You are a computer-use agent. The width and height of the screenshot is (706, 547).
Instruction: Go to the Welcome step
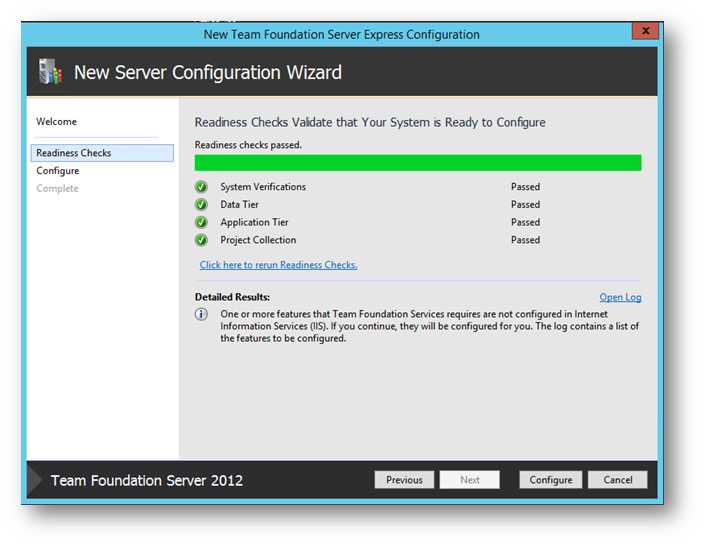(x=56, y=122)
